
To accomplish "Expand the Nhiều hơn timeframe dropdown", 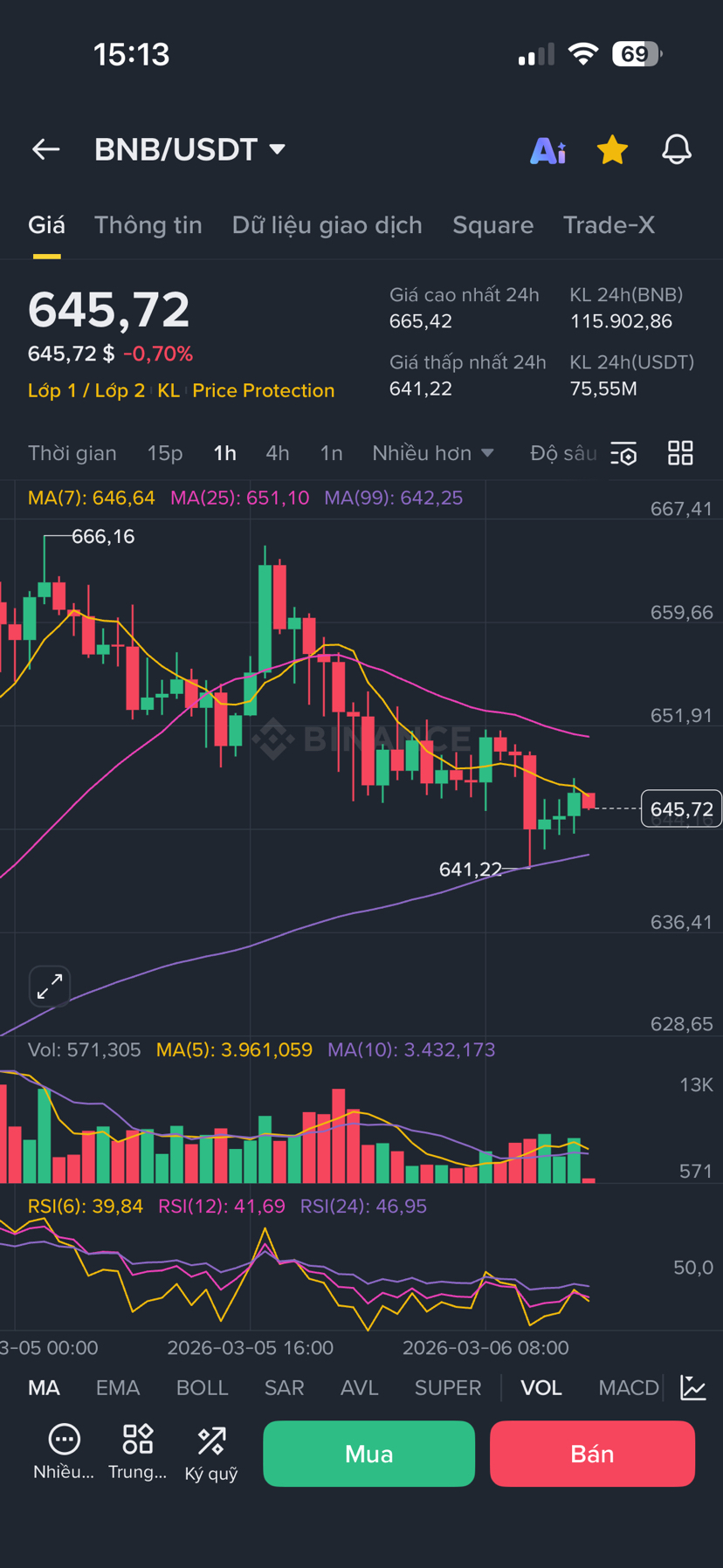I will 433,453.
